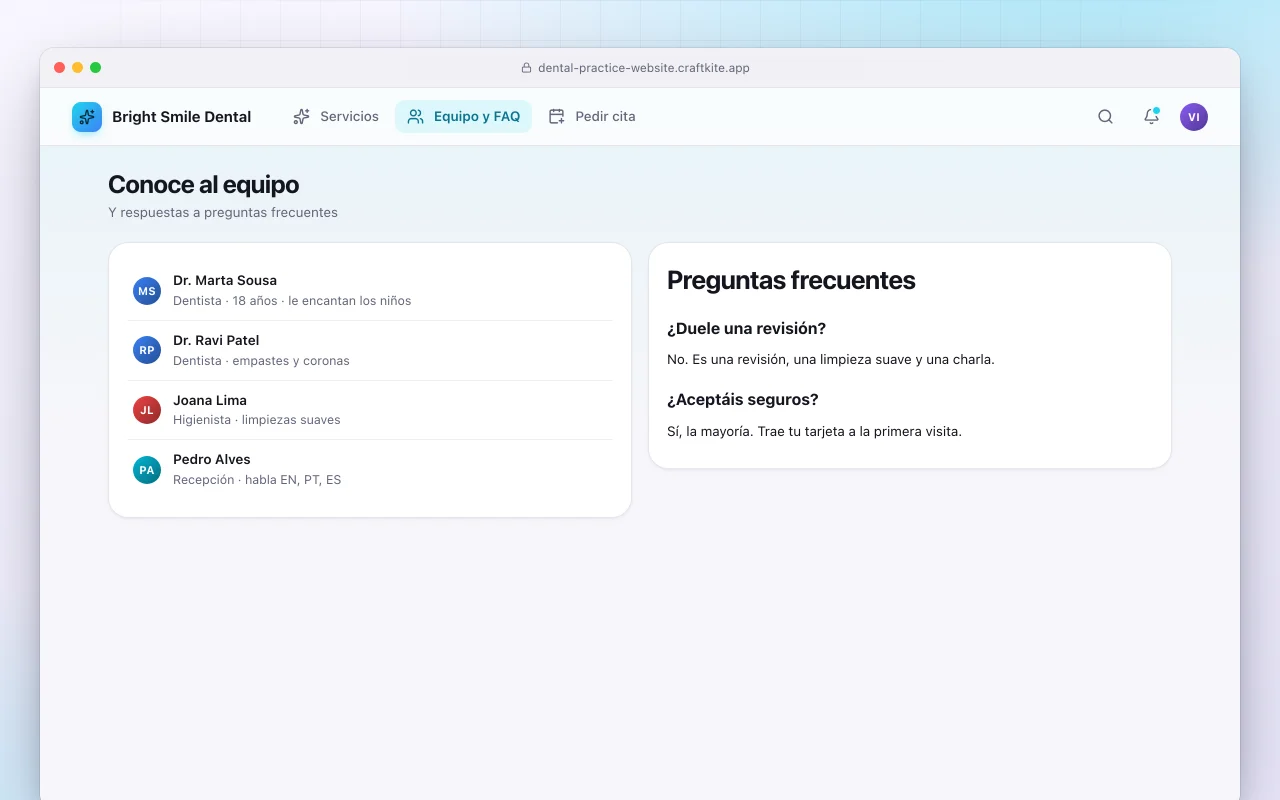Viewport: 1280px width, 800px height.
Task: Click the search magnifier icon
Action: [x=1105, y=117]
